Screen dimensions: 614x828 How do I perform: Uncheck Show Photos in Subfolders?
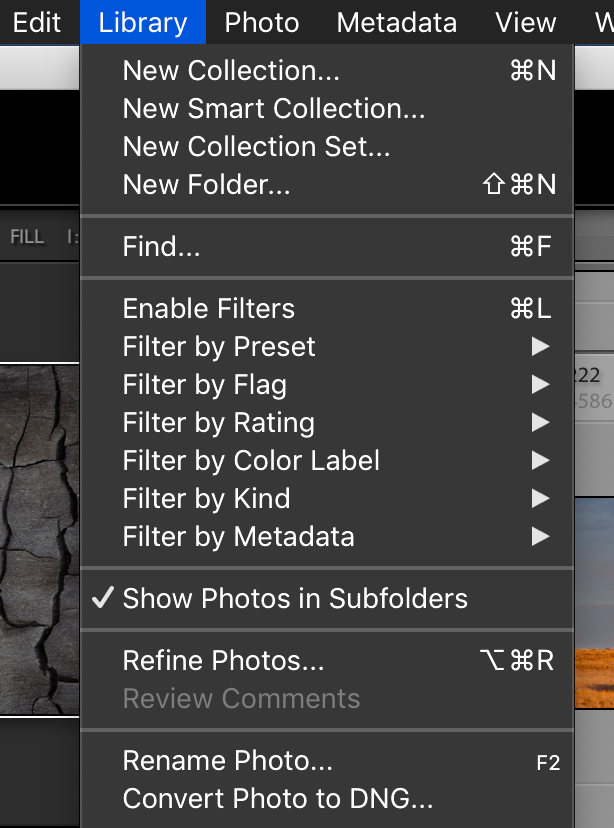coord(295,599)
